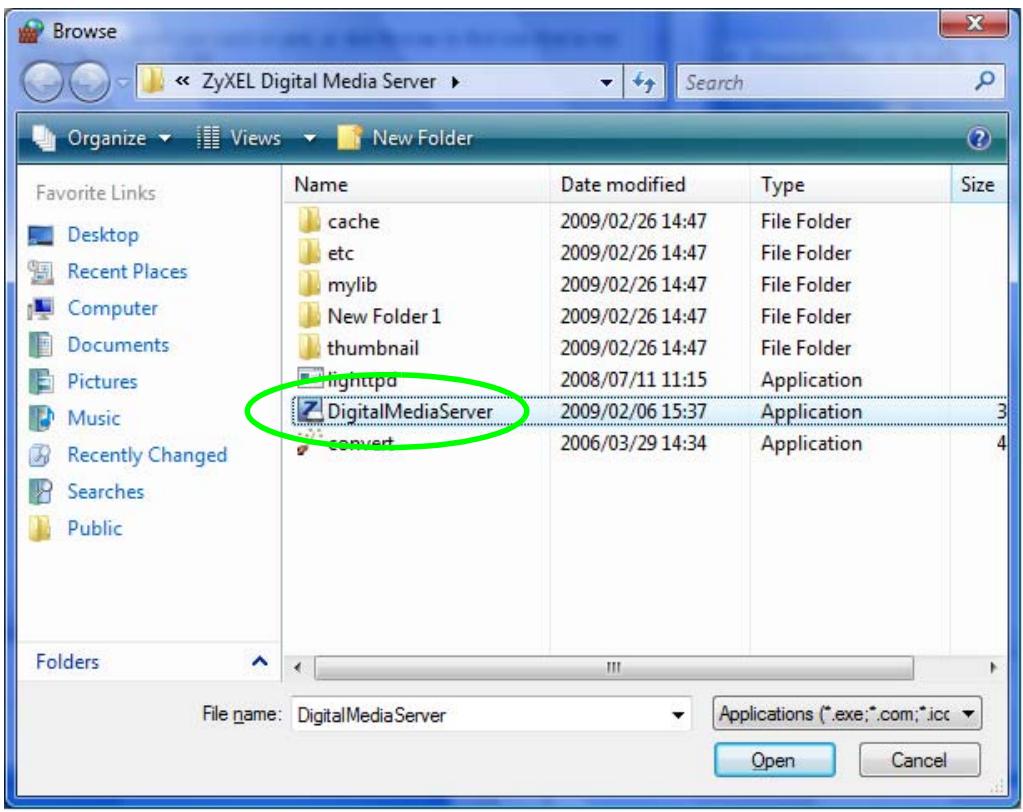Open Help via question mark icon
The image size is (1023, 812).
(979, 138)
